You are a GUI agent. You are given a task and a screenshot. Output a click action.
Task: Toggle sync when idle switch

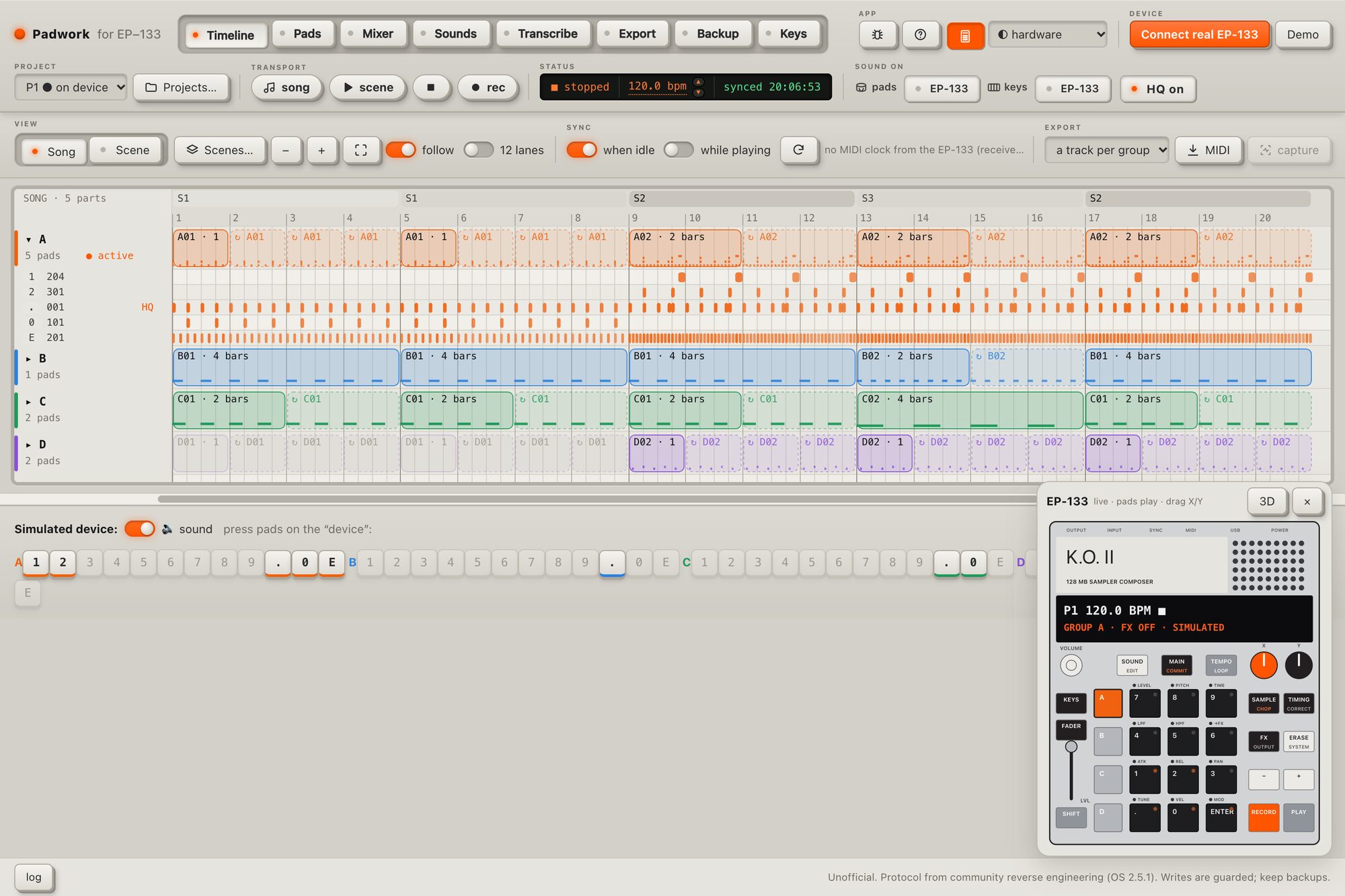[x=582, y=150]
